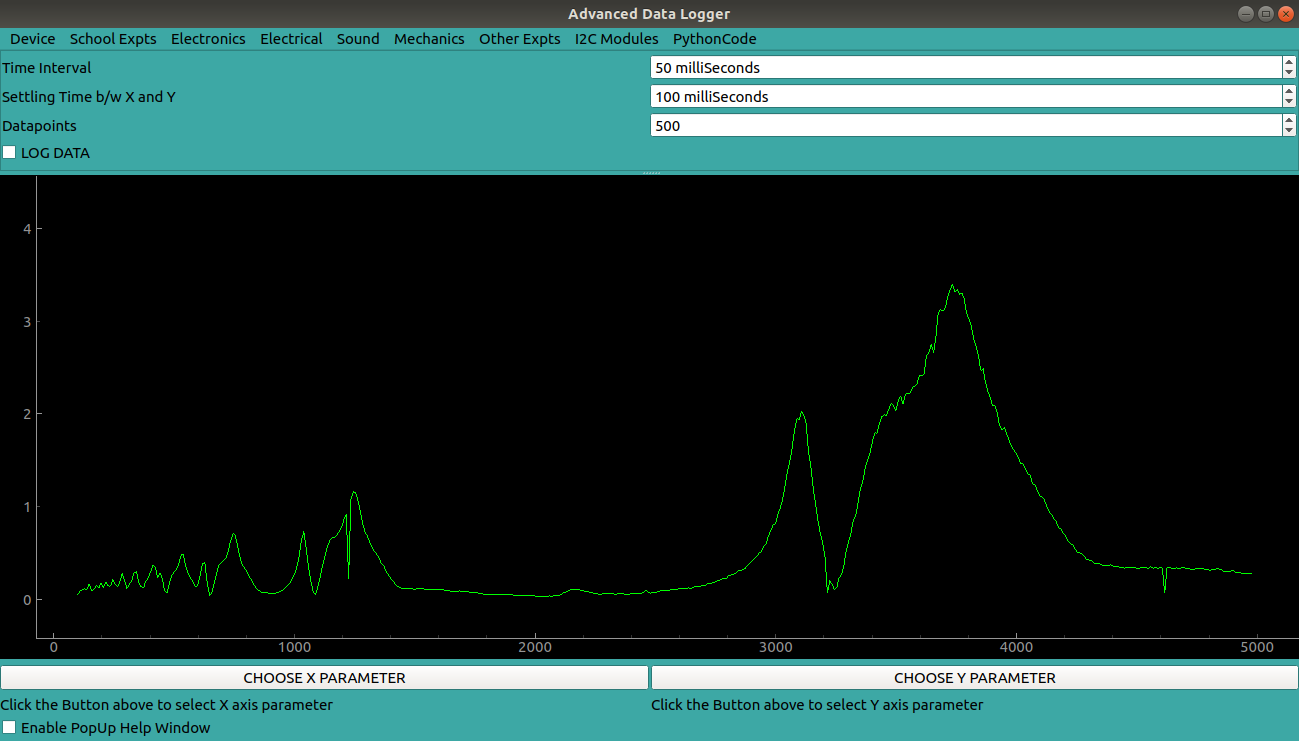Grab the dotted splitter handle above the plot
Screen dimensions: 1299x741
coord(650,172)
